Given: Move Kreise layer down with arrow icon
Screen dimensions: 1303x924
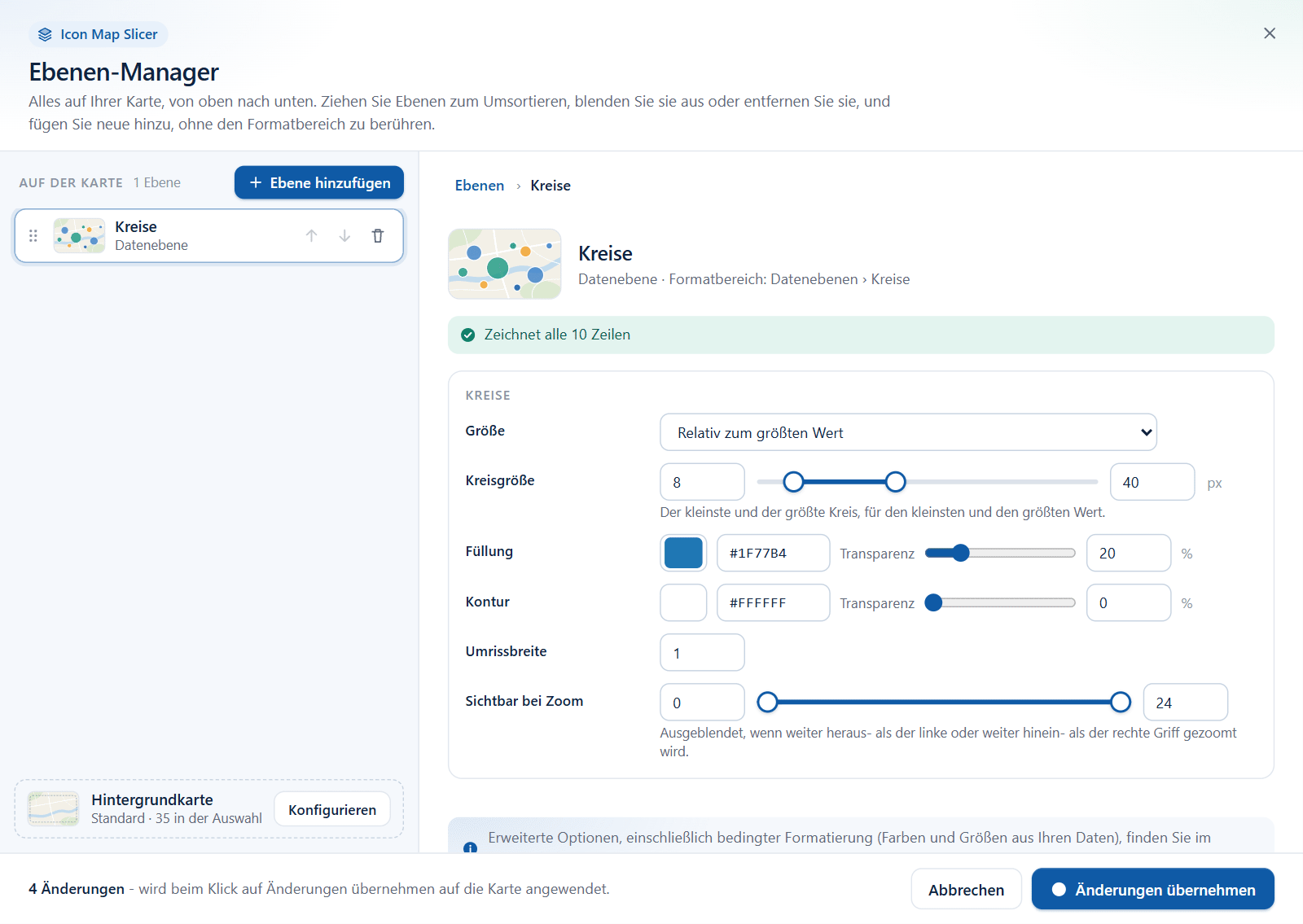Looking at the screenshot, I should point(344,236).
